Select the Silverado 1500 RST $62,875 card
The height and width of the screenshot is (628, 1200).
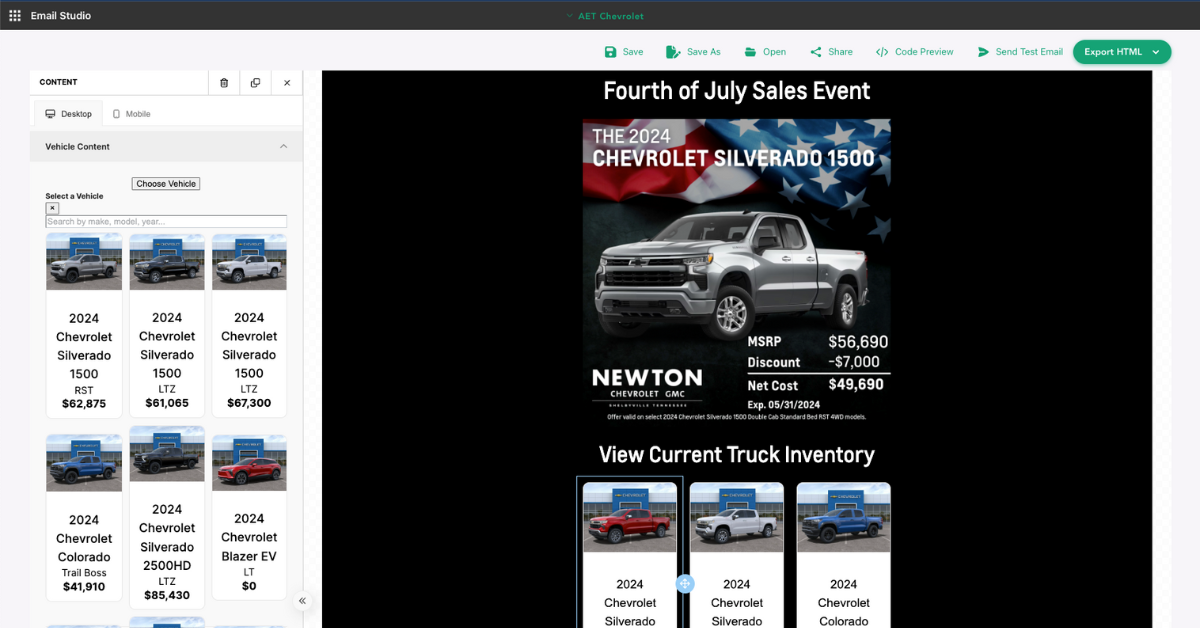pyautogui.click(x=84, y=325)
